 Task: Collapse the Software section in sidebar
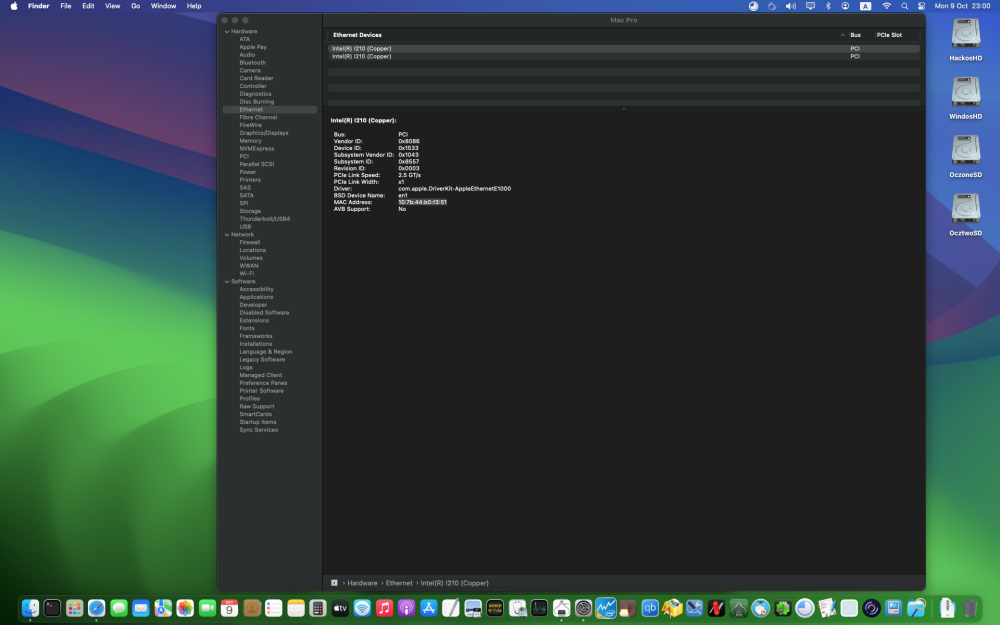pyautogui.click(x=226, y=281)
